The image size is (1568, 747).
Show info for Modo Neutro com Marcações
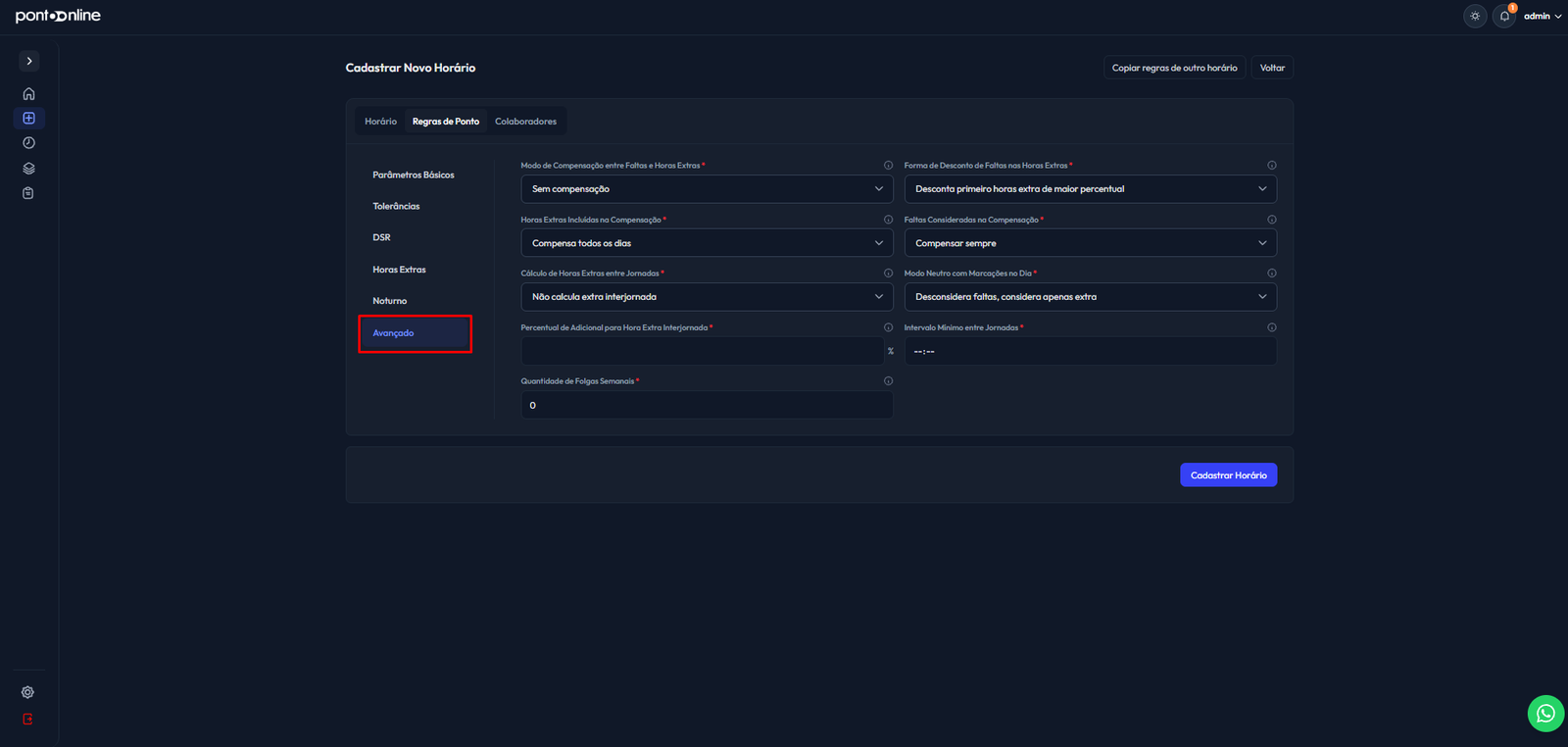(x=1271, y=274)
